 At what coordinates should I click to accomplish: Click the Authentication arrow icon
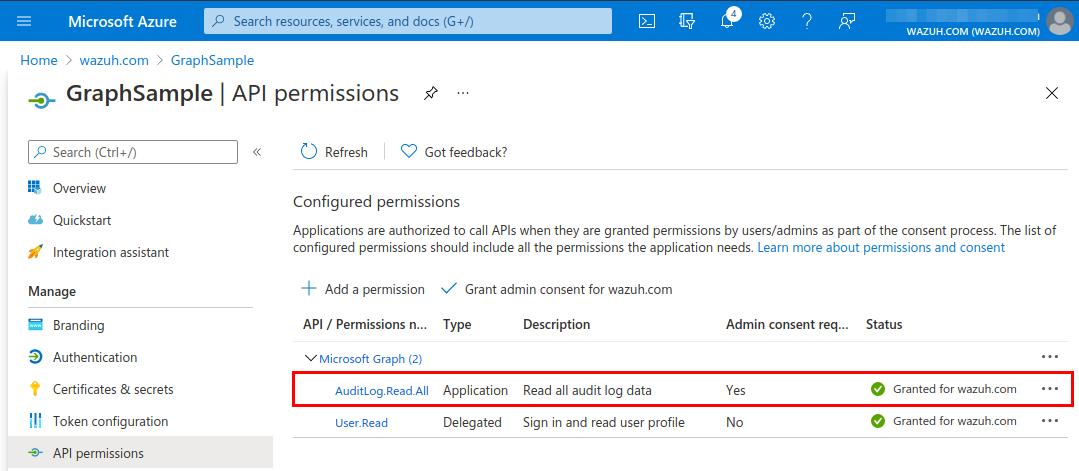click(x=35, y=357)
